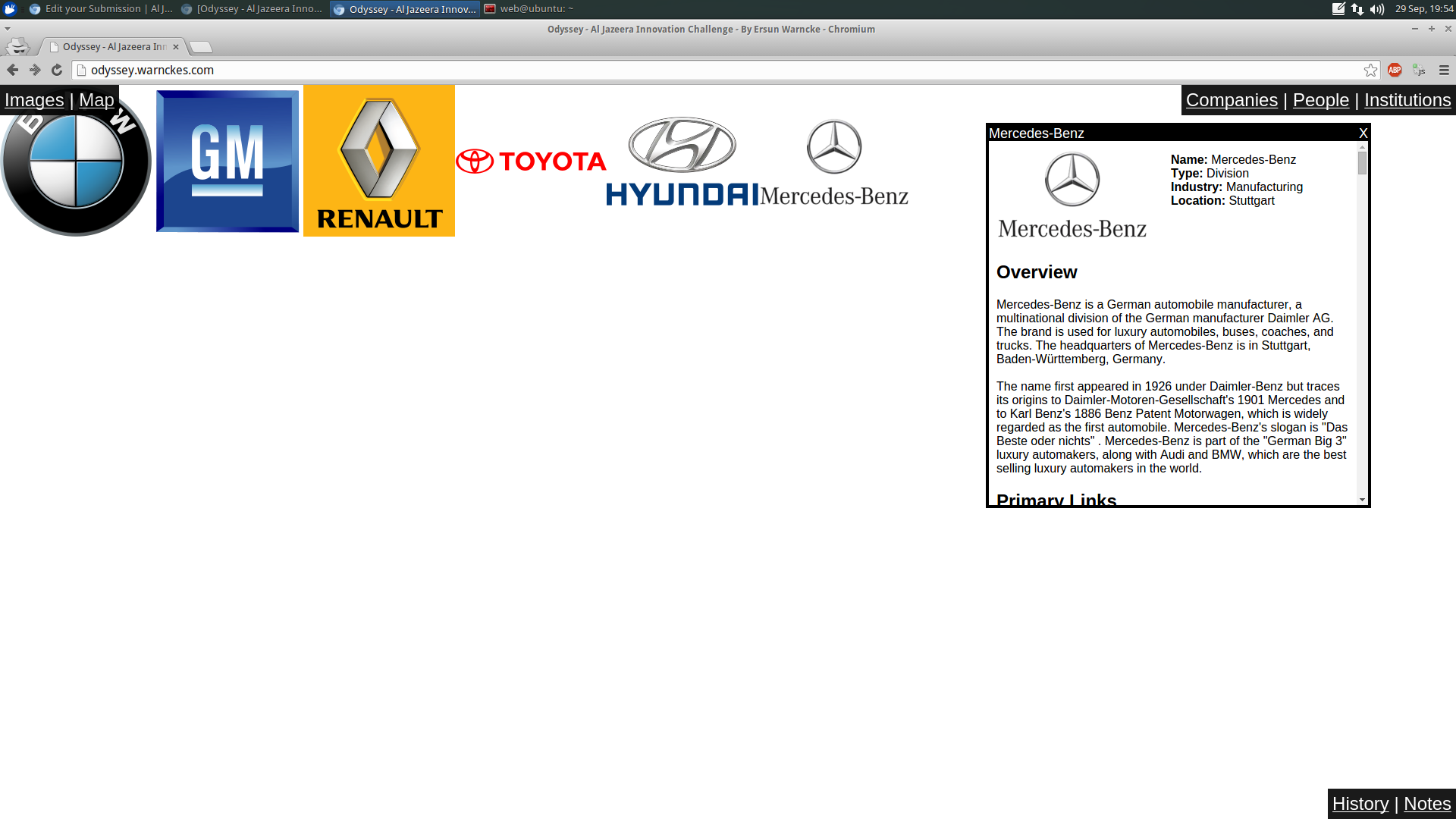Open the Toyota logo entry
The width and height of the screenshot is (1456, 819).
click(531, 161)
